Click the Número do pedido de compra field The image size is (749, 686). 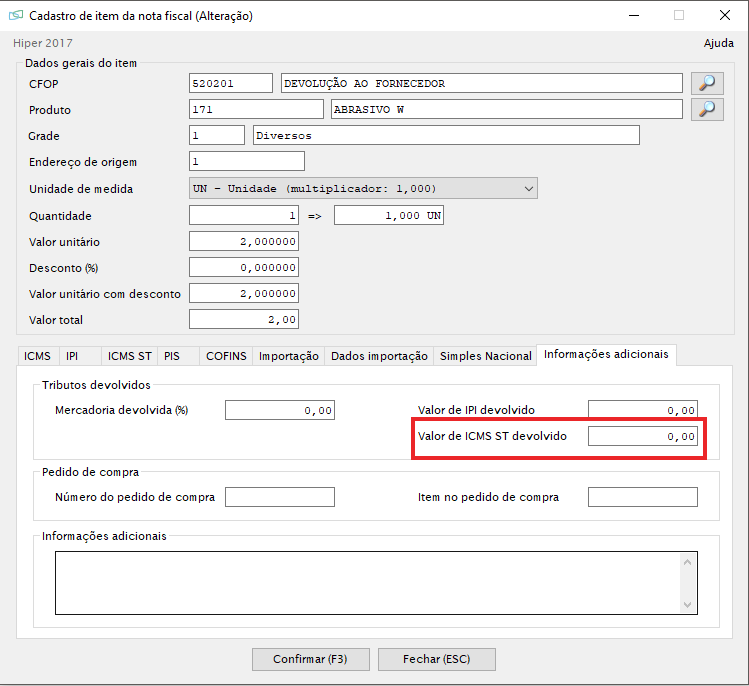pyautogui.click(x=279, y=497)
